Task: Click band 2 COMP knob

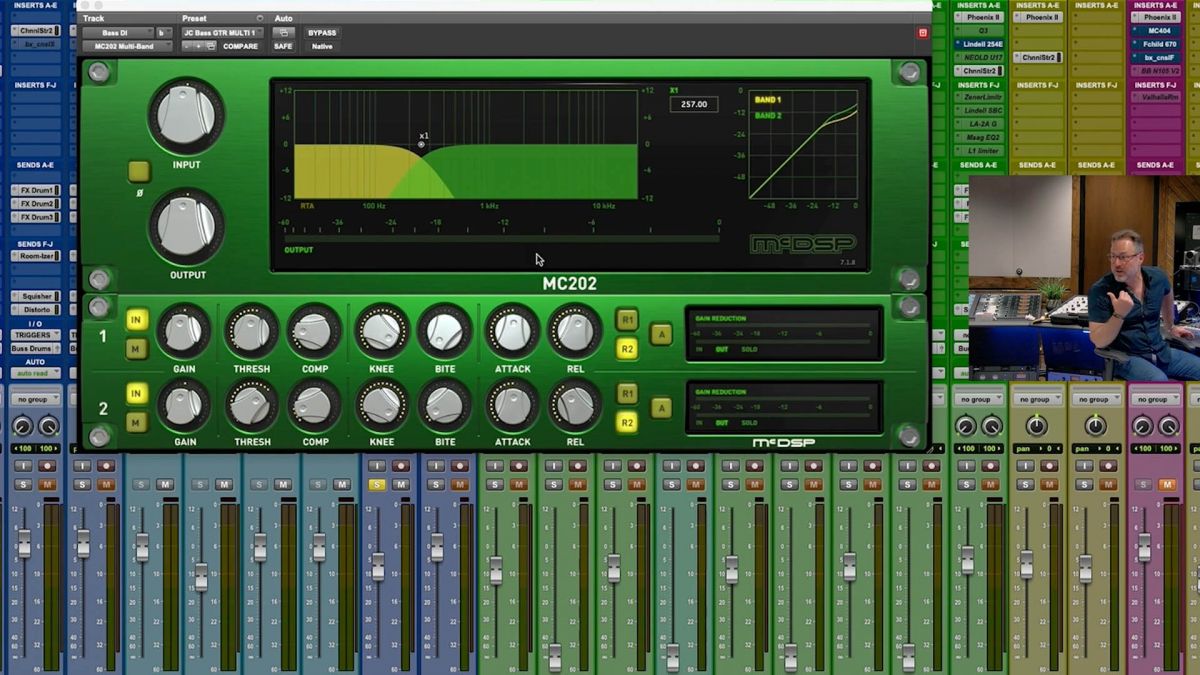Action: [315, 406]
